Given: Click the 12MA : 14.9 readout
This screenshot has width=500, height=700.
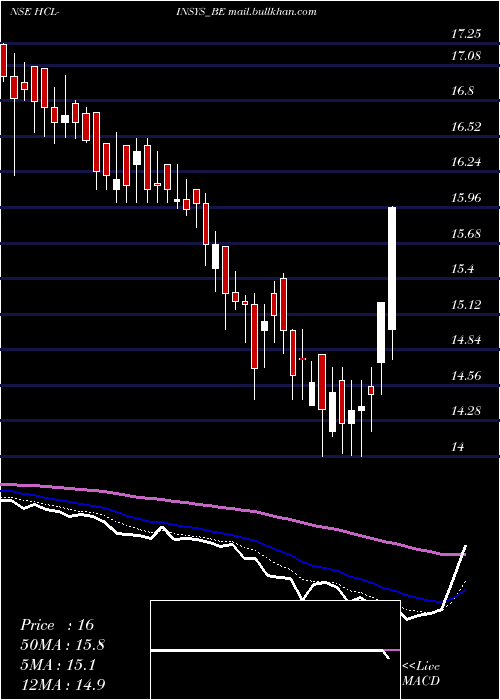Looking at the screenshot, I should coord(62,684).
